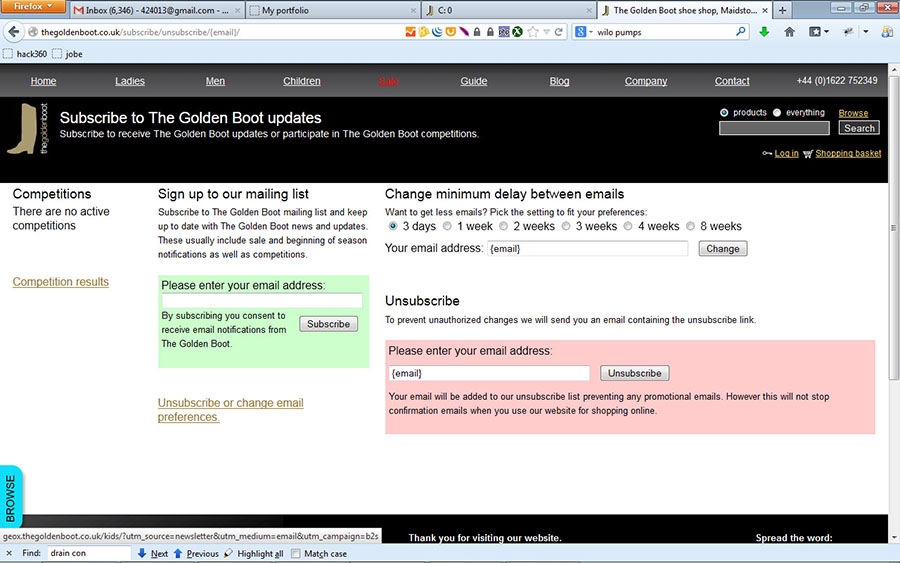Open Guide navigation menu
Screen dimensions: 900x563
coord(474,81)
